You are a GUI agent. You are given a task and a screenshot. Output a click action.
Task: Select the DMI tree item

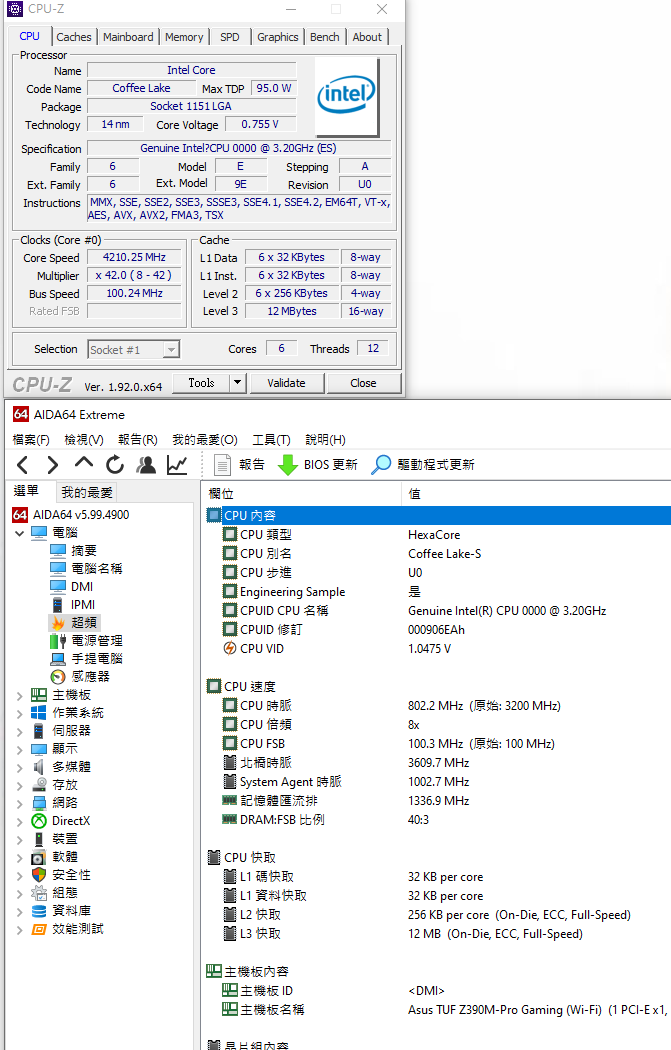click(x=82, y=587)
